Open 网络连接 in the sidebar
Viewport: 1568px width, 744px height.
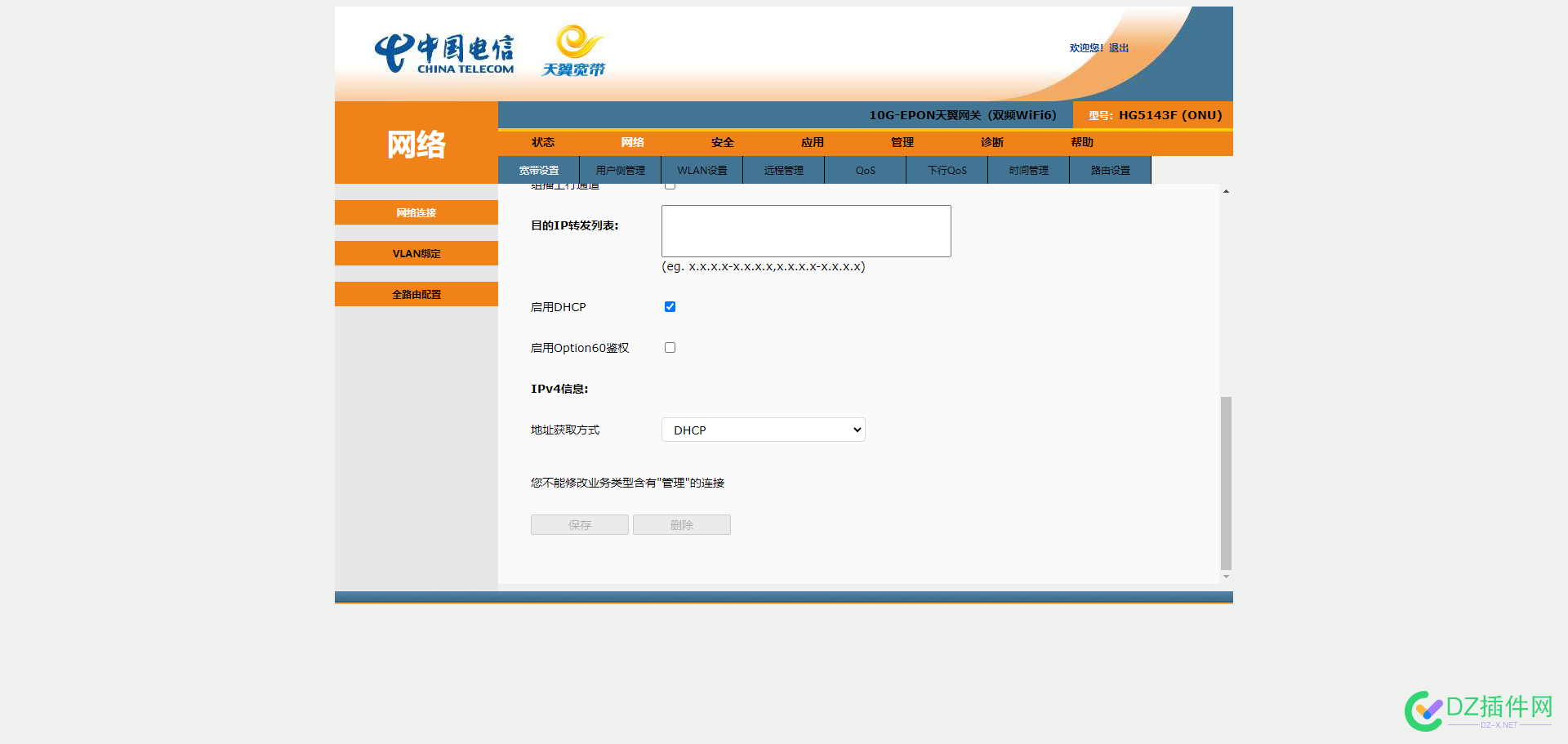416,212
